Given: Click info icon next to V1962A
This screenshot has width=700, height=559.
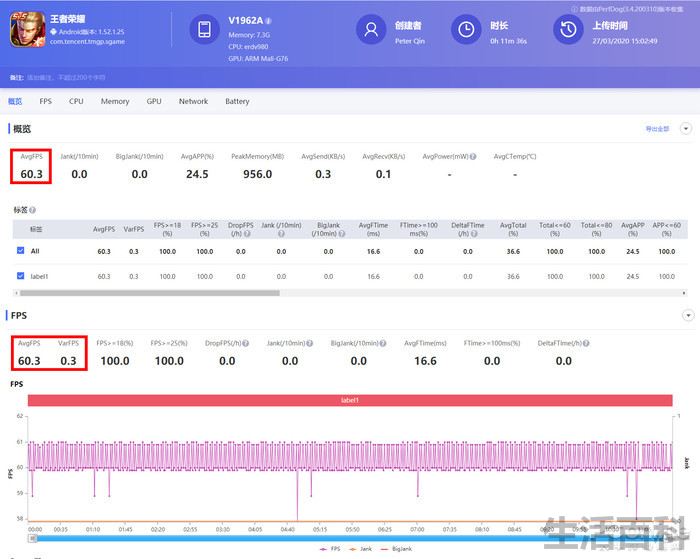Looking at the screenshot, I should 268,21.
